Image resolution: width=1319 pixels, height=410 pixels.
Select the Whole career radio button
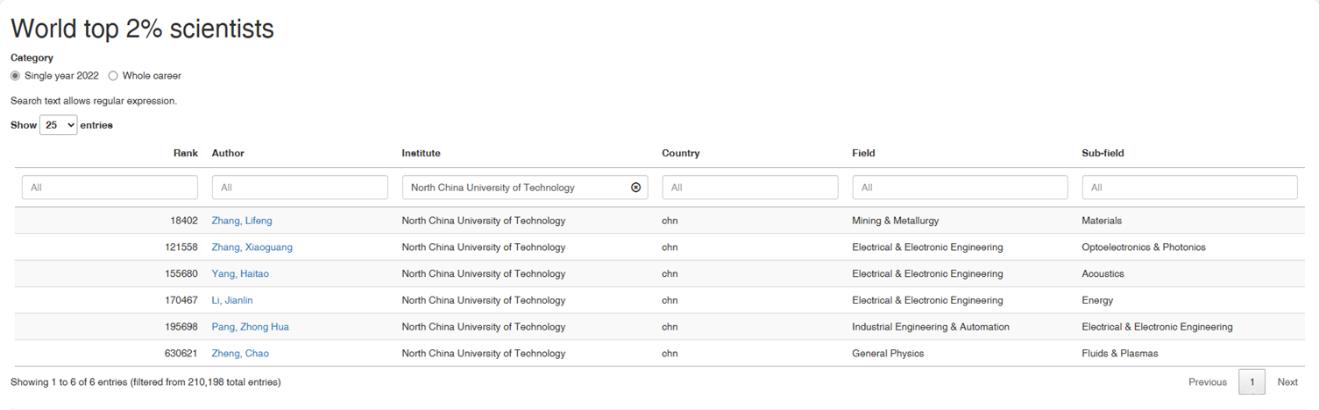coord(113,76)
